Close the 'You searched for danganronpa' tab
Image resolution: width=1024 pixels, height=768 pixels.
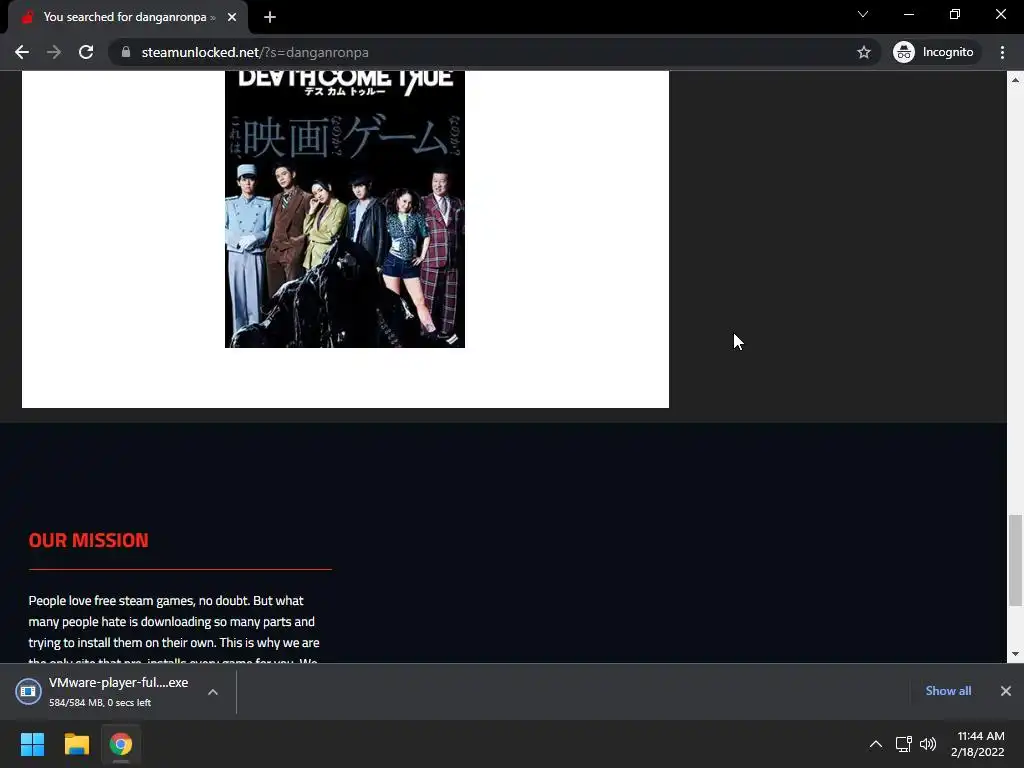[232, 17]
